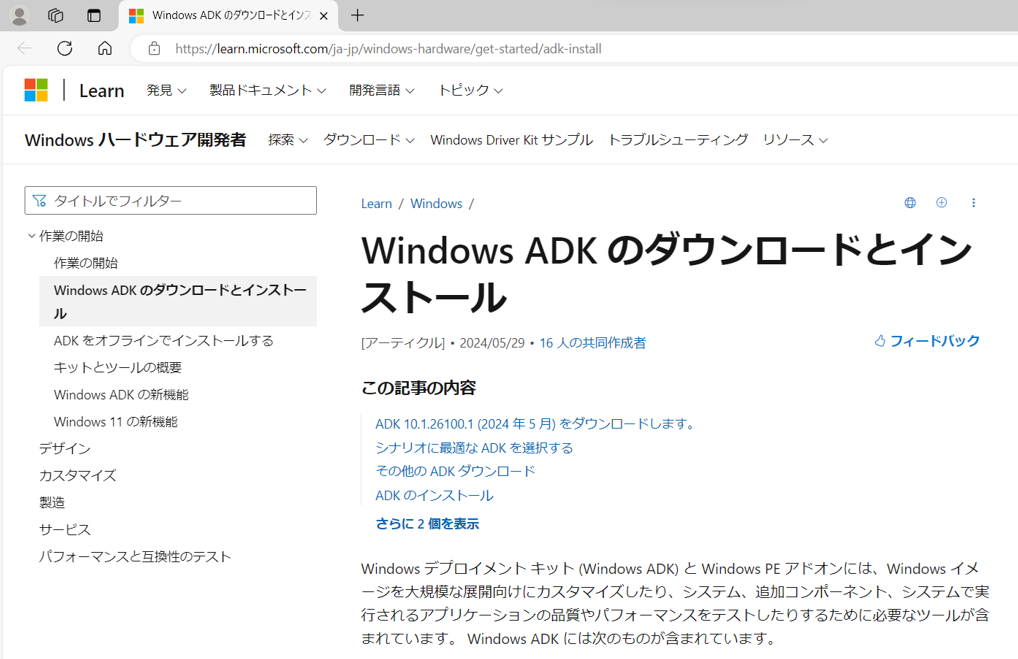Jump to シナリオに最適な ADK を選択する
The height and width of the screenshot is (659, 1018).
coord(474,448)
